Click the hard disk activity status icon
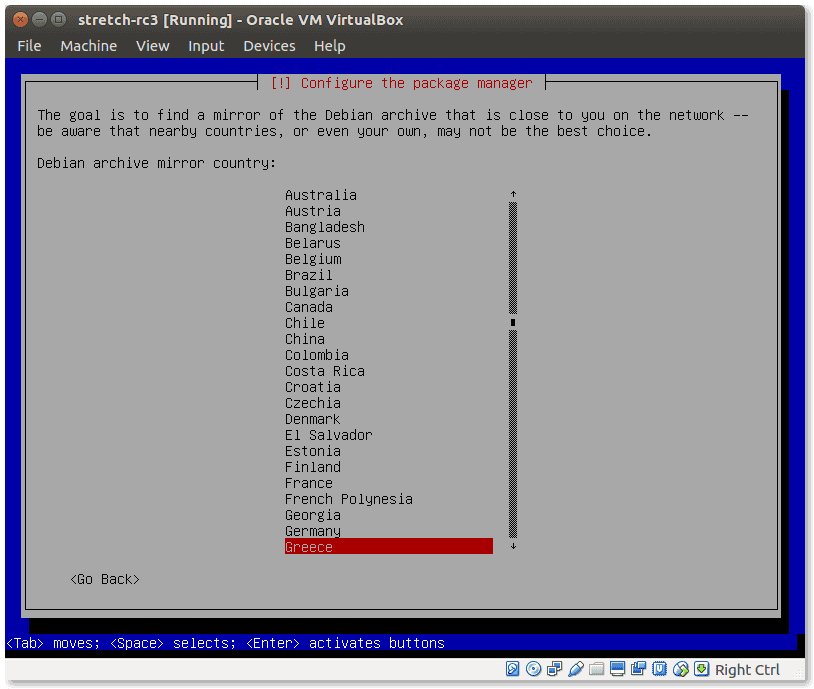Image resolution: width=814 pixels, height=689 pixels. point(513,669)
